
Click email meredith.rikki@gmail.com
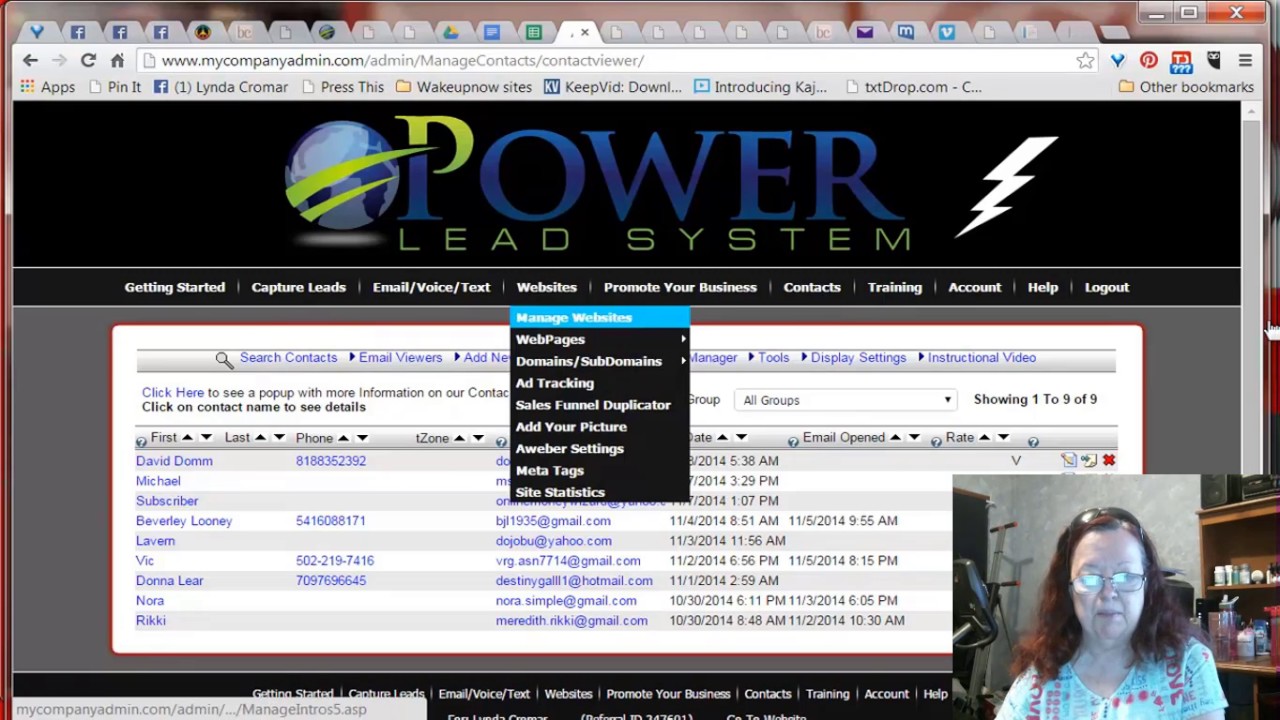point(571,621)
